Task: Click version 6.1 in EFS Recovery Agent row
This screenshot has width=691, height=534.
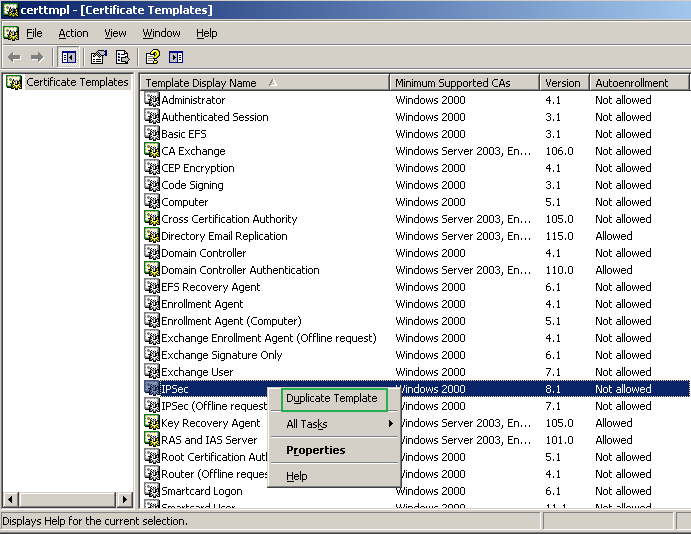Action: pos(553,287)
